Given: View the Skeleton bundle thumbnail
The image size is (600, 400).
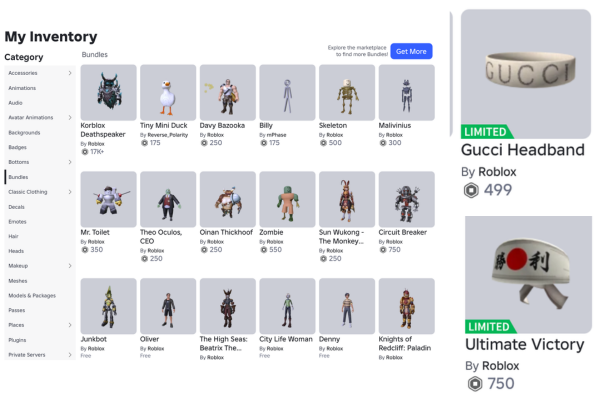Looking at the screenshot, I should tap(347, 93).
